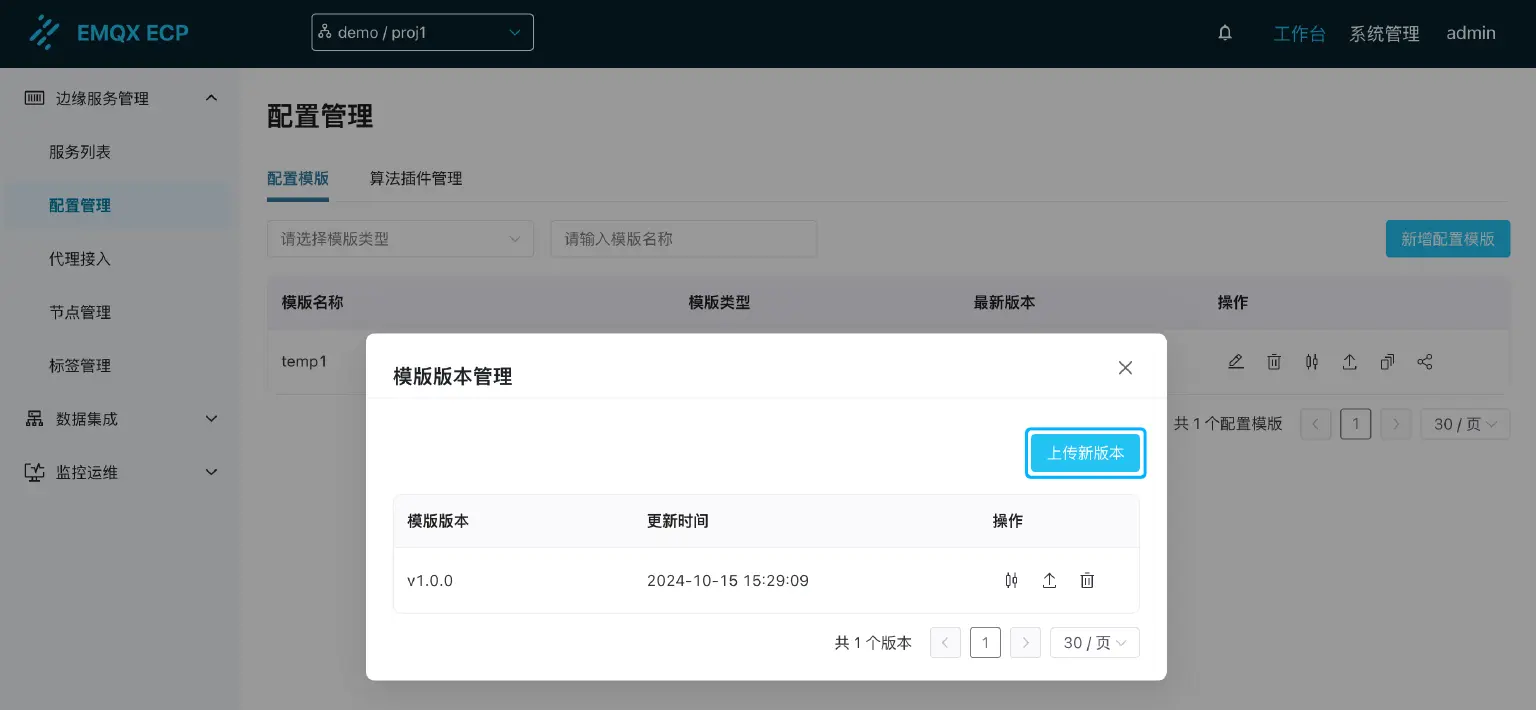Screen dimensions: 1536x710
Task: Click upload icon for version v1.0.0
Action: [1049, 580]
